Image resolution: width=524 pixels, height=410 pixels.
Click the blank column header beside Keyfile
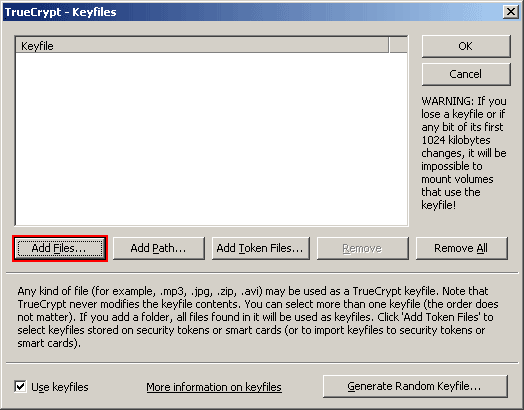pos(398,45)
